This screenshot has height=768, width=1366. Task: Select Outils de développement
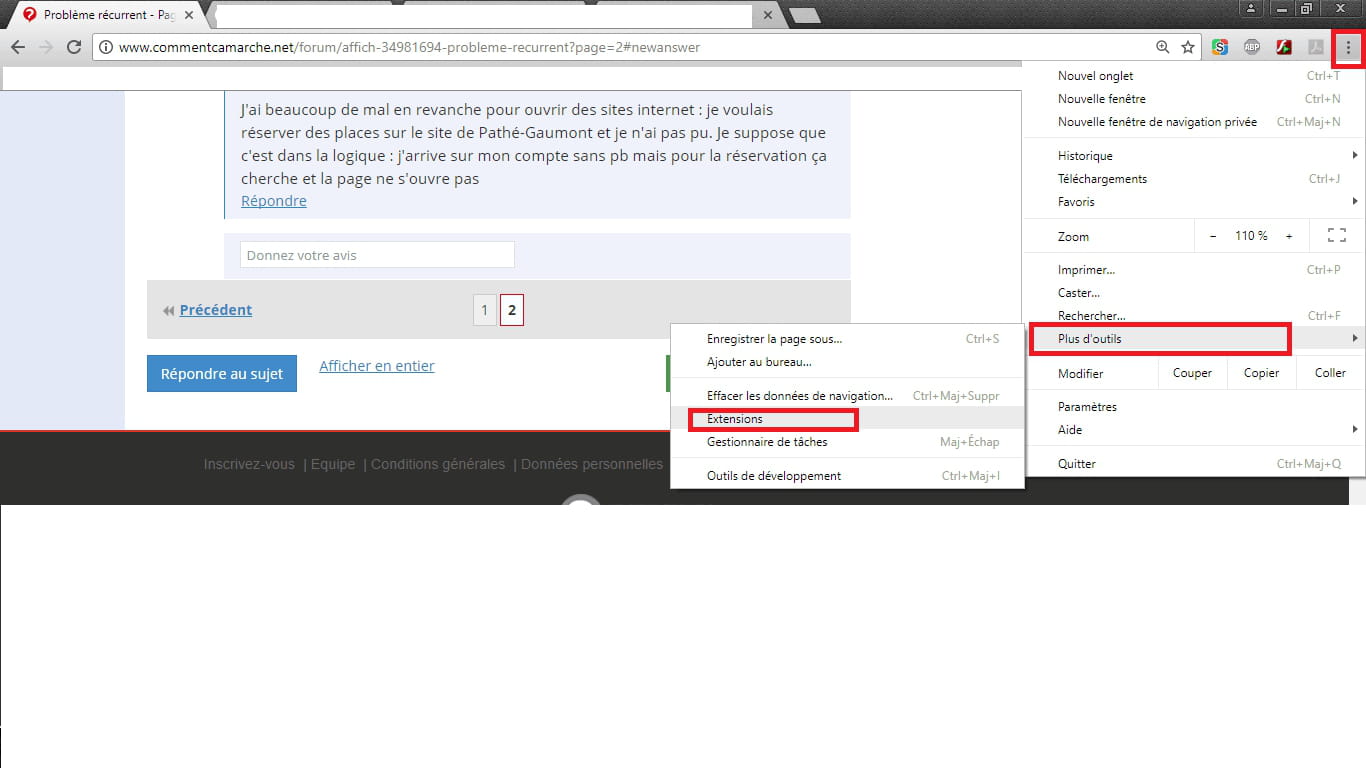[x=848, y=476]
